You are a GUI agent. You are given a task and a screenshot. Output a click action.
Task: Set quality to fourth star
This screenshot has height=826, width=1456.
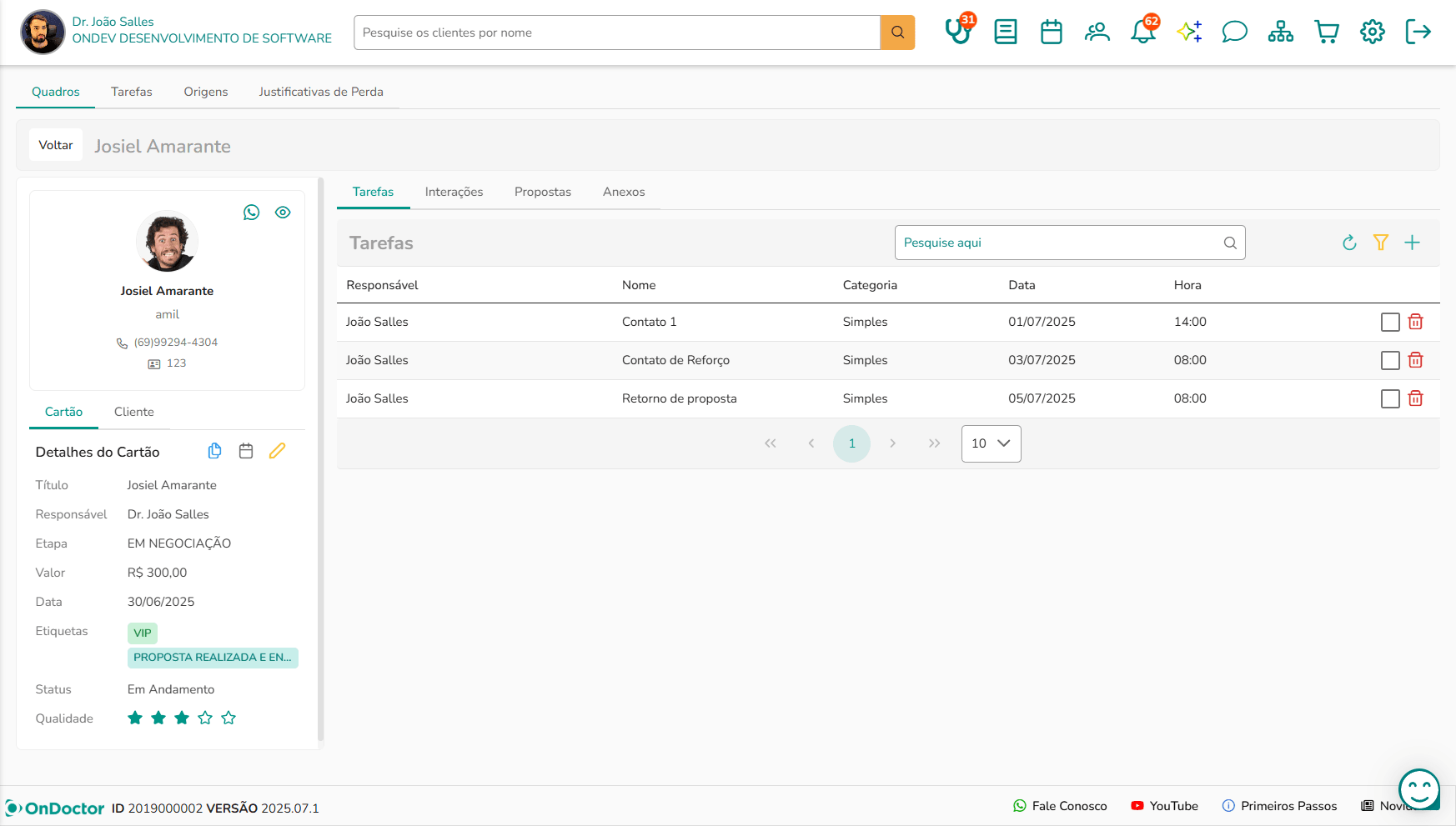(x=205, y=718)
